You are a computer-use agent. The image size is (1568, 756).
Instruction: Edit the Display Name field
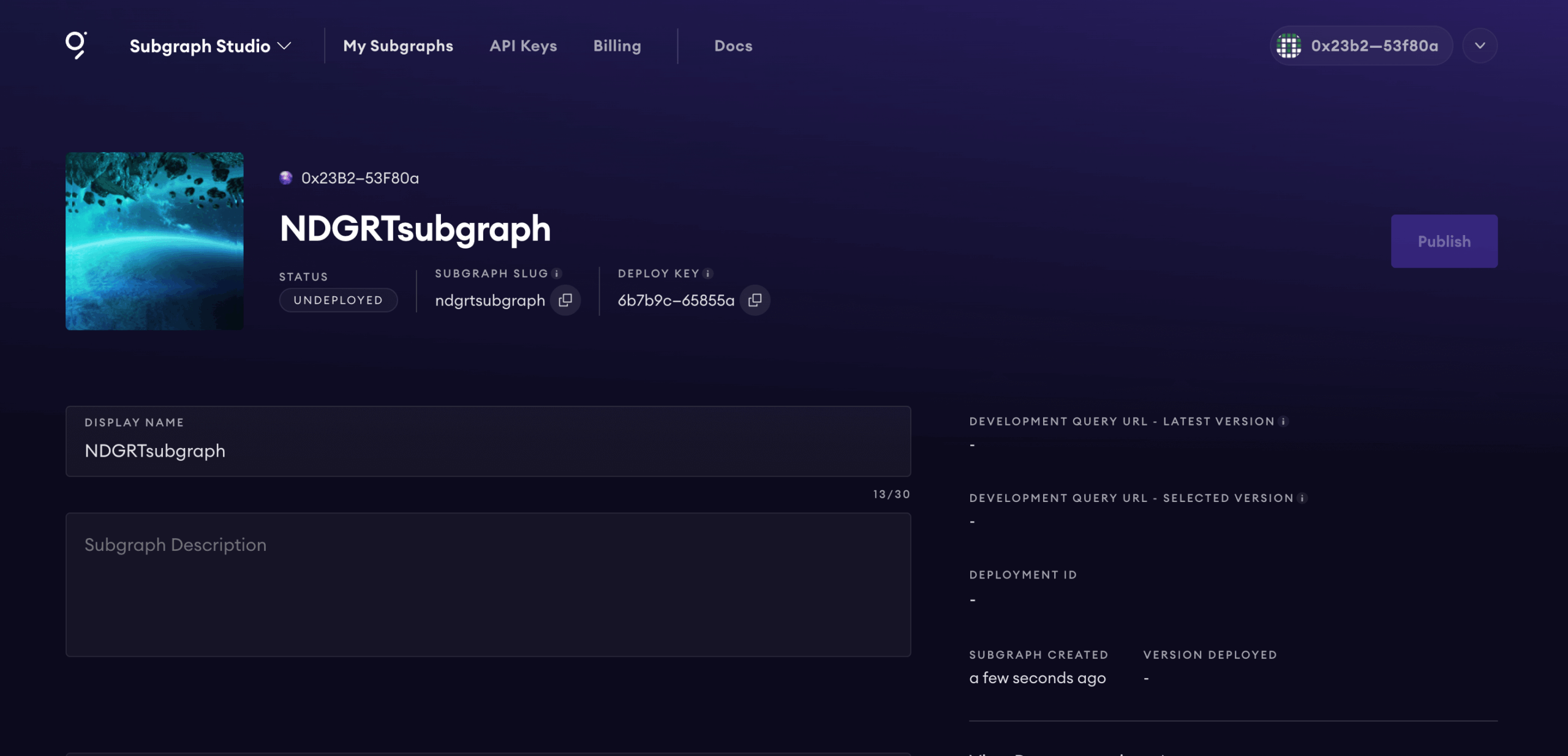tap(488, 441)
